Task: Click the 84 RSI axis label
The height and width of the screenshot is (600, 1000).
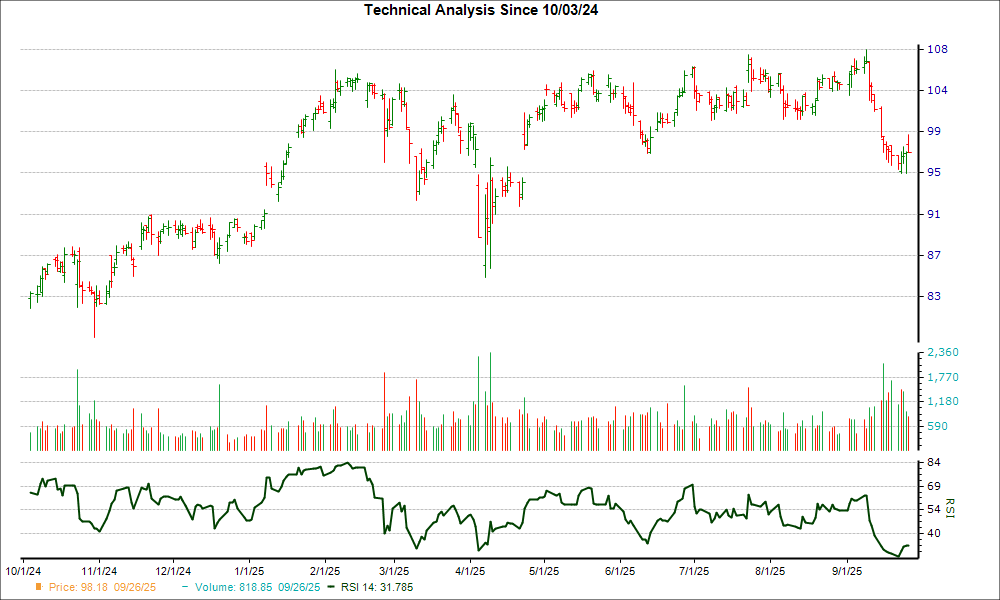Action: 937,463
